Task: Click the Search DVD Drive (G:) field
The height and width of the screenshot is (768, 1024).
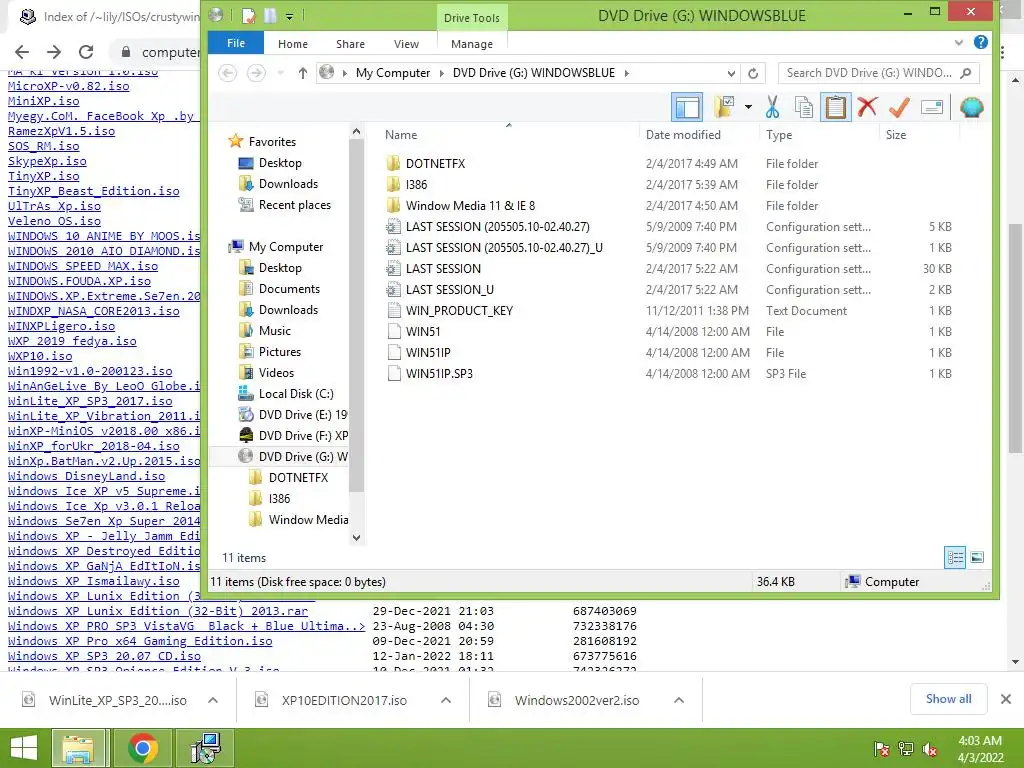Action: (878, 73)
